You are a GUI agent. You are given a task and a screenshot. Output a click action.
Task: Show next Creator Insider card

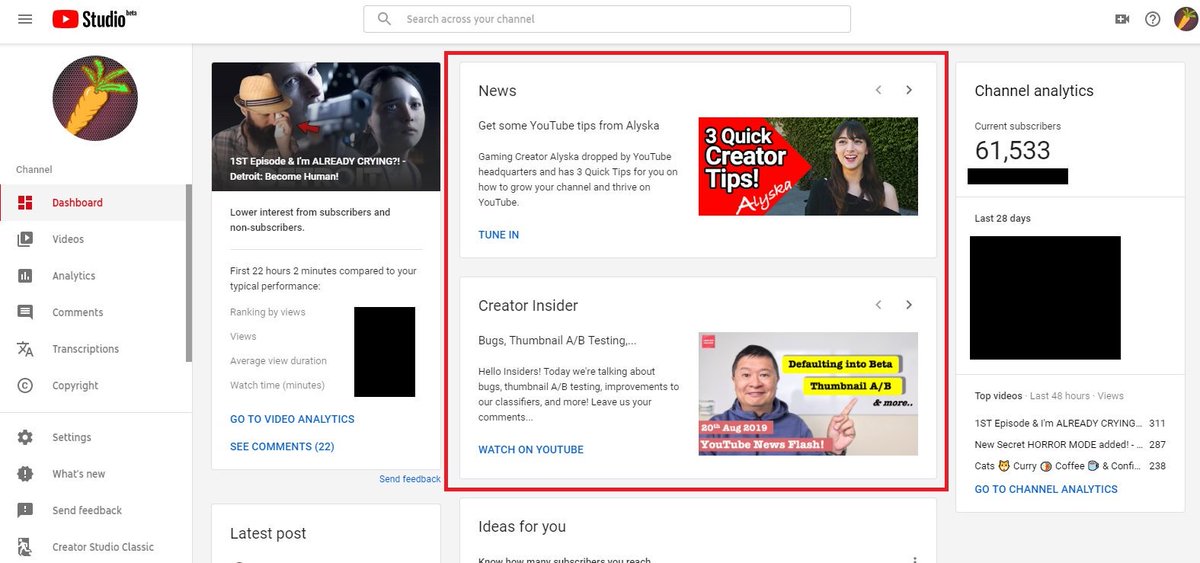point(909,305)
